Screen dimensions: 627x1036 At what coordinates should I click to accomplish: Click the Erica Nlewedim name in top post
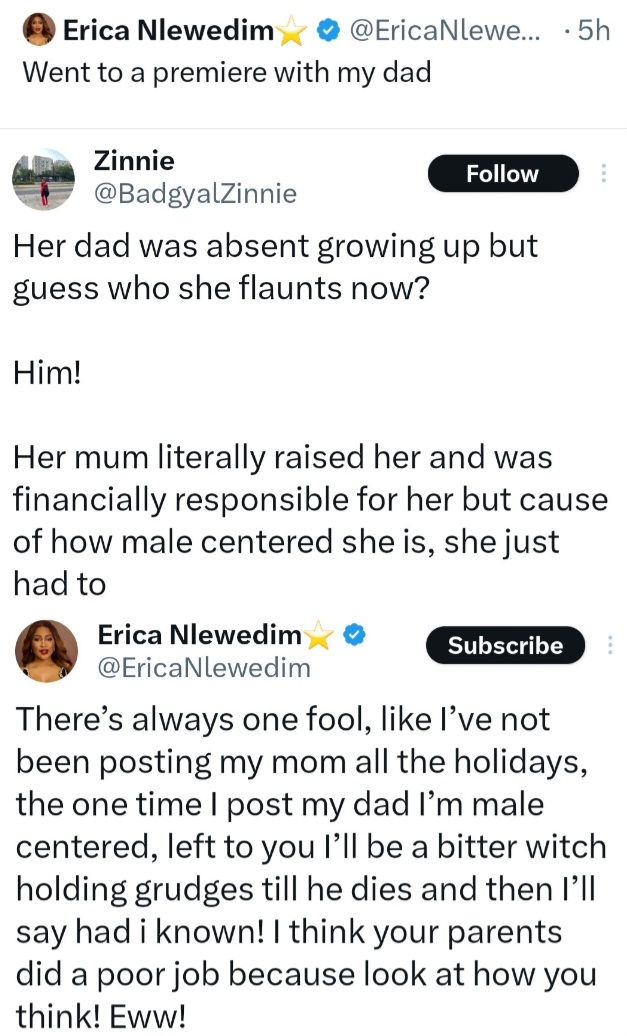pyautogui.click(x=167, y=32)
